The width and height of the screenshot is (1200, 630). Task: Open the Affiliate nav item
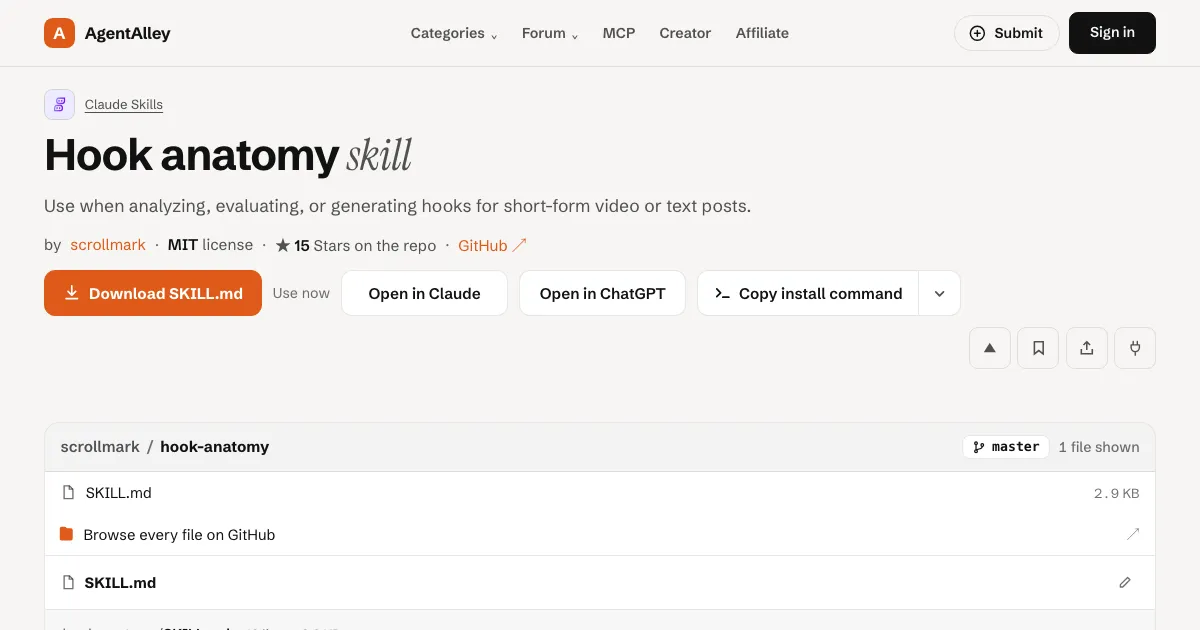[762, 33]
